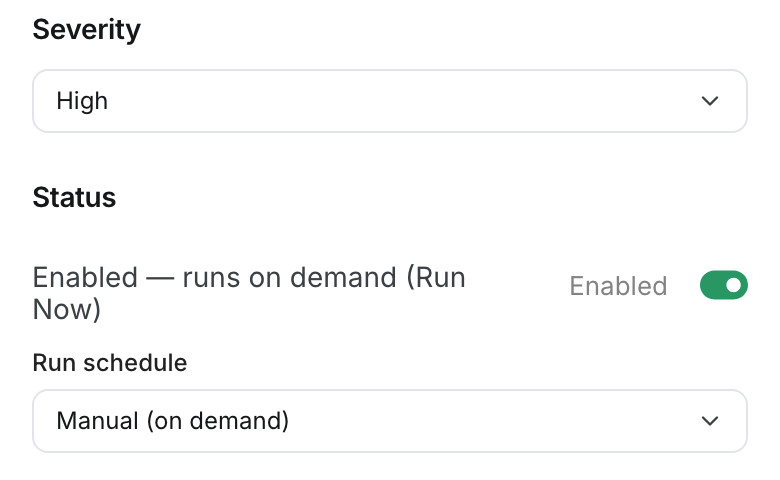Select the Run schedule label
Image resolution: width=780 pixels, height=480 pixels.
coord(109,363)
